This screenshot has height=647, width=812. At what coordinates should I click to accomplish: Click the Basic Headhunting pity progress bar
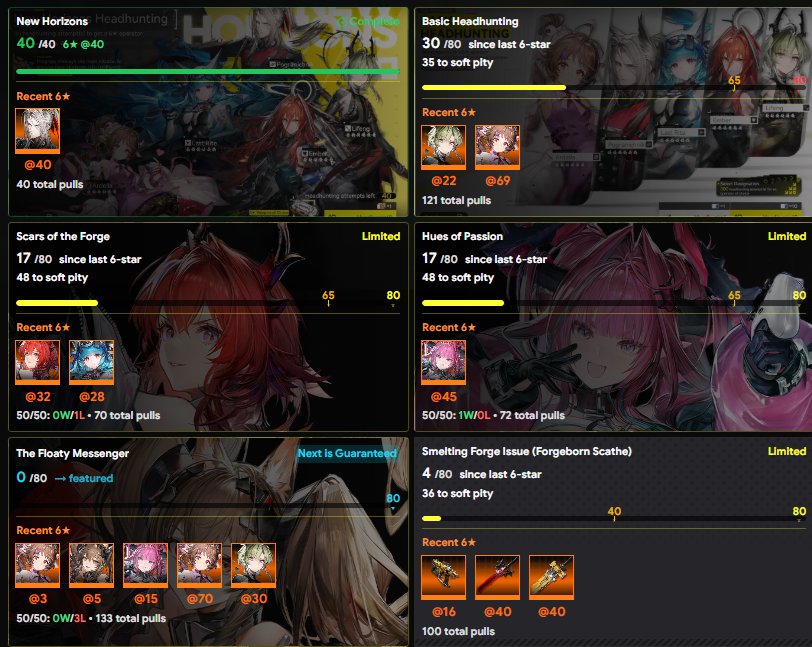tap(614, 88)
